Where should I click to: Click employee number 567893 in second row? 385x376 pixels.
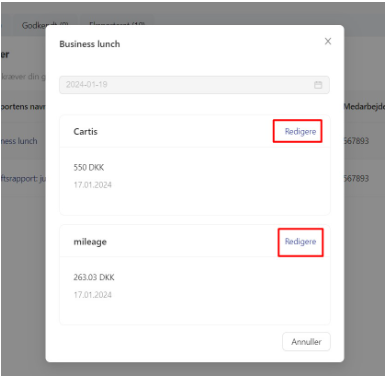point(356,178)
